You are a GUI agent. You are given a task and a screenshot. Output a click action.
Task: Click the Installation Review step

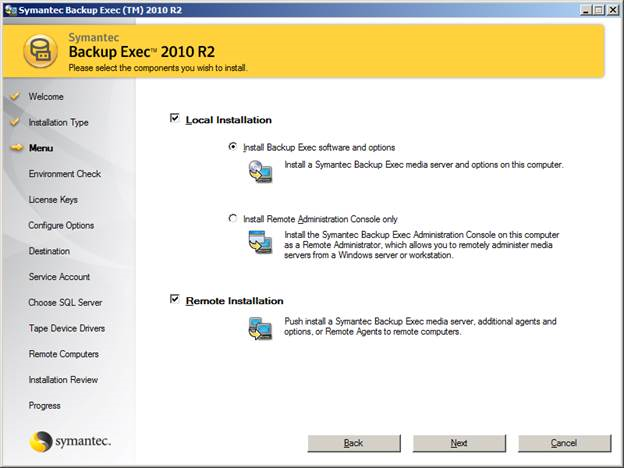[x=63, y=380]
